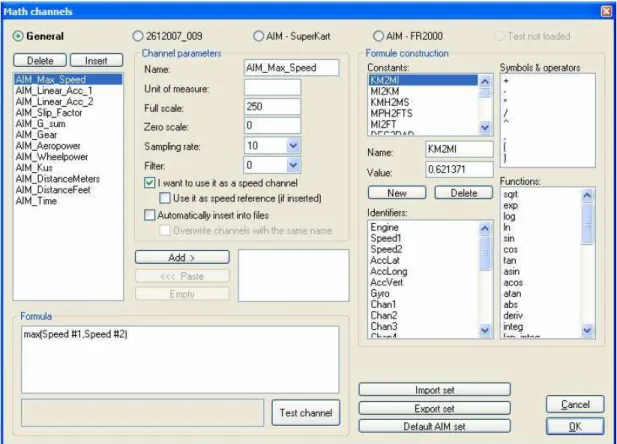The image size is (617, 444).
Task: Select AIM_G_sum channel
Action: pyautogui.click(x=68, y=124)
